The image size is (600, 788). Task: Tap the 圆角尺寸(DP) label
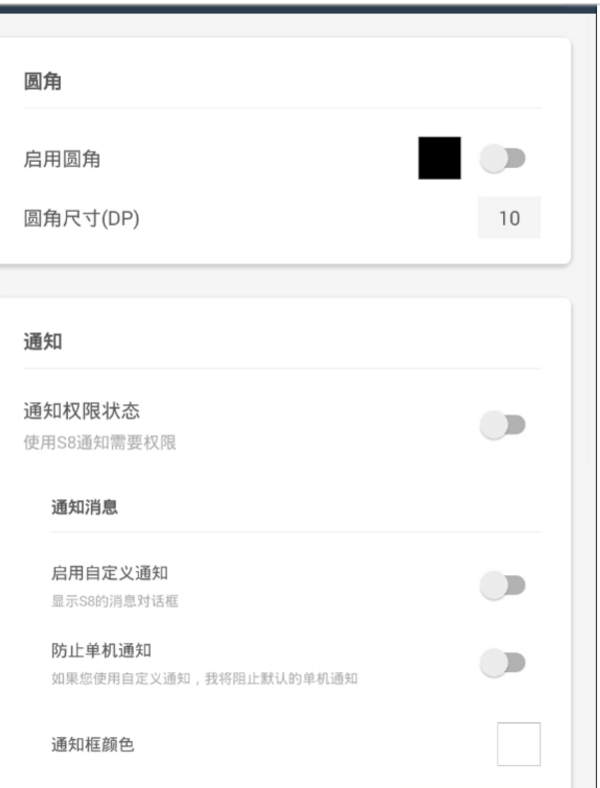click(81, 219)
